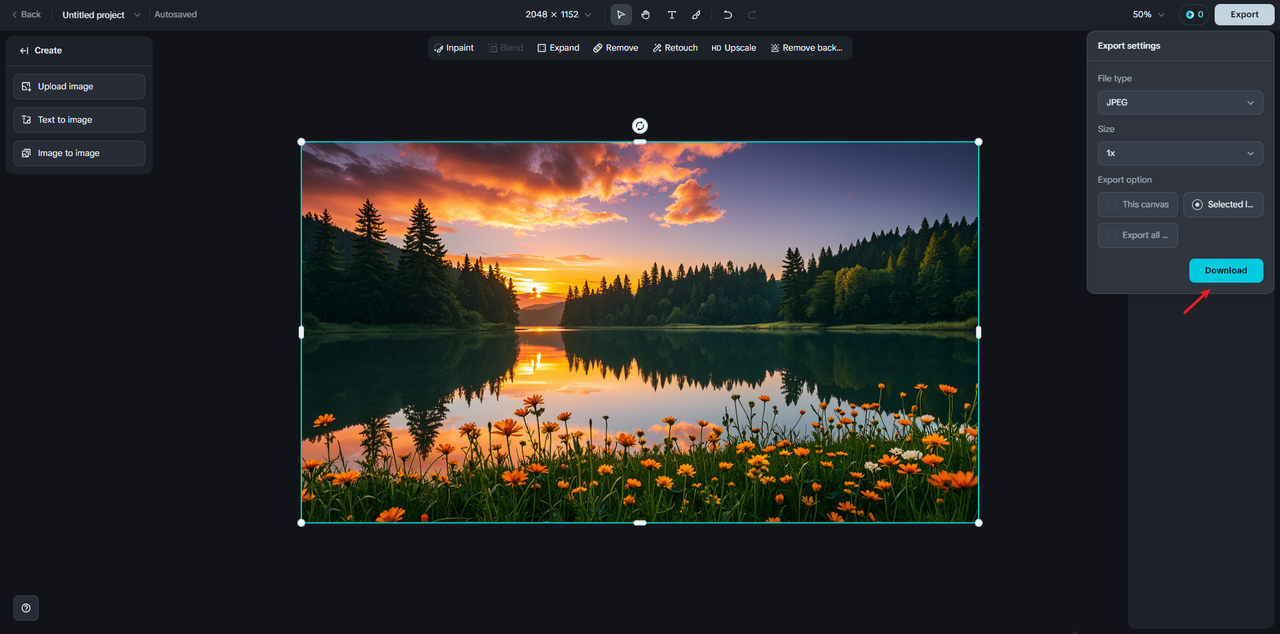Select the Export all option

point(1138,235)
